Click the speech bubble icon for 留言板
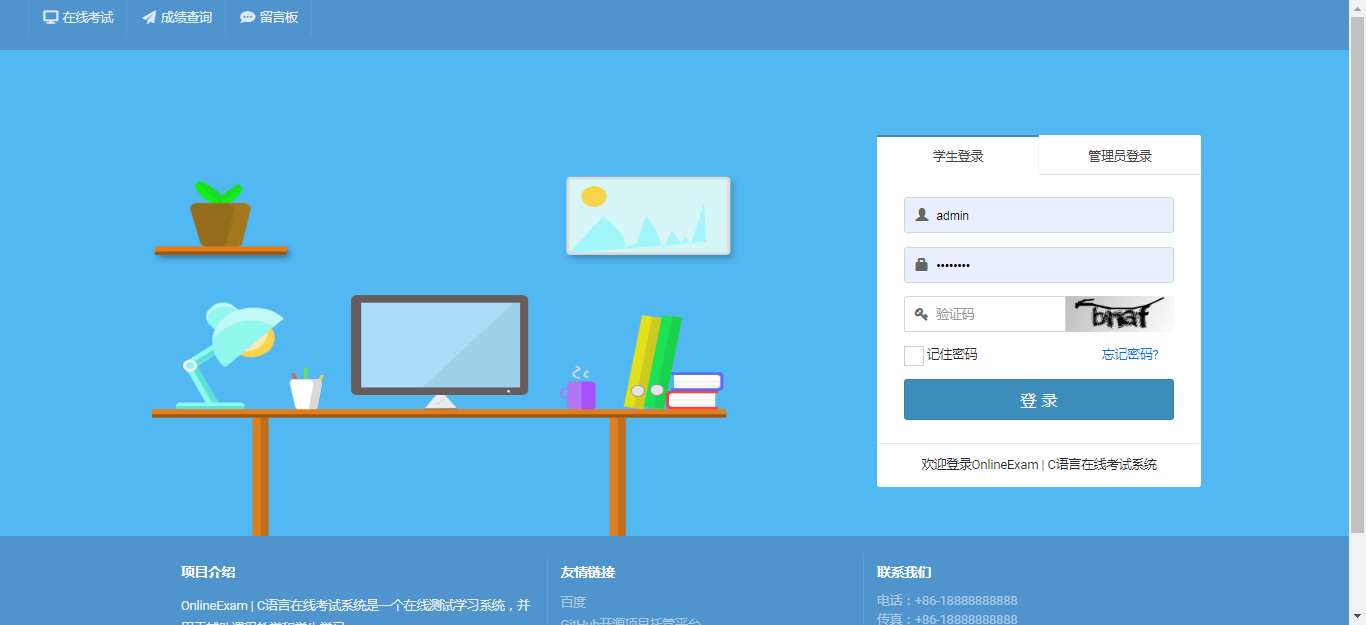This screenshot has width=1366, height=625. click(x=248, y=17)
